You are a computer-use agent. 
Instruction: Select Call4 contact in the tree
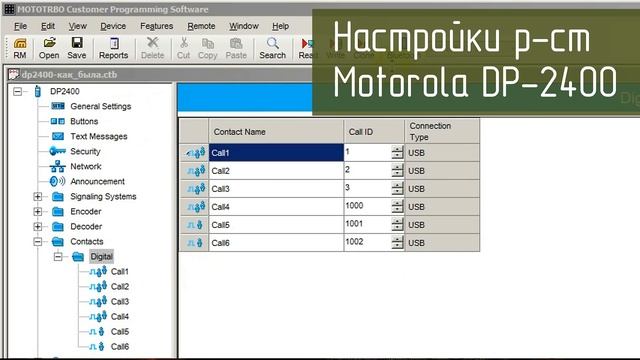pos(120,316)
